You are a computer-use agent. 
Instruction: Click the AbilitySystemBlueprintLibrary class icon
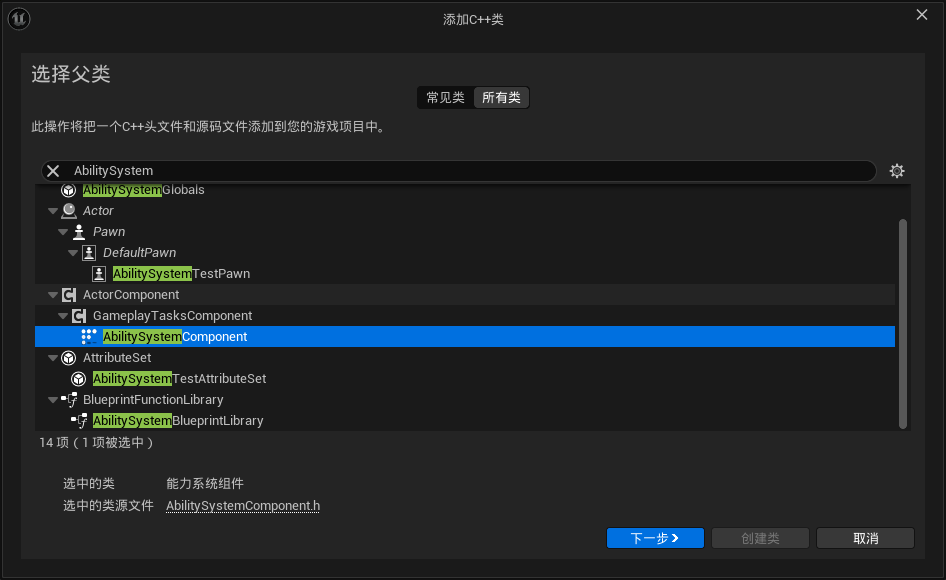(80, 421)
